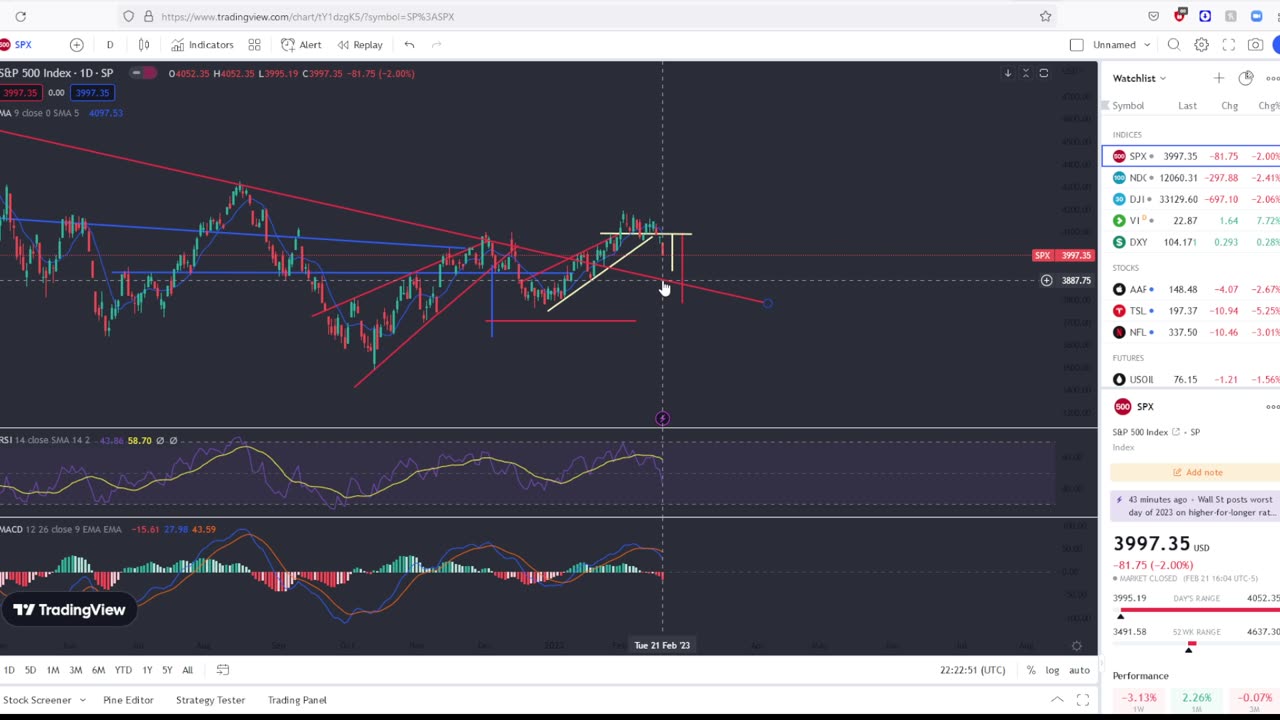Collapse the bottom panel with the chevron icon
The width and height of the screenshot is (1280, 720).
click(1057, 700)
